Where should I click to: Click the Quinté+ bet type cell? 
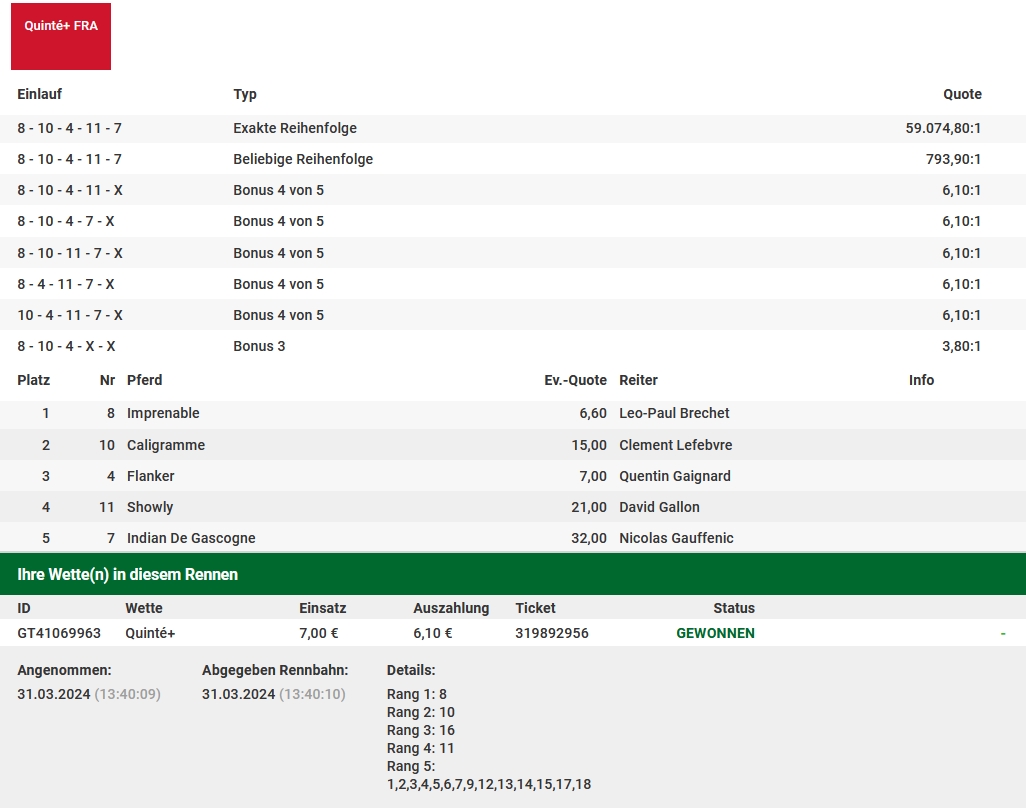pos(150,634)
